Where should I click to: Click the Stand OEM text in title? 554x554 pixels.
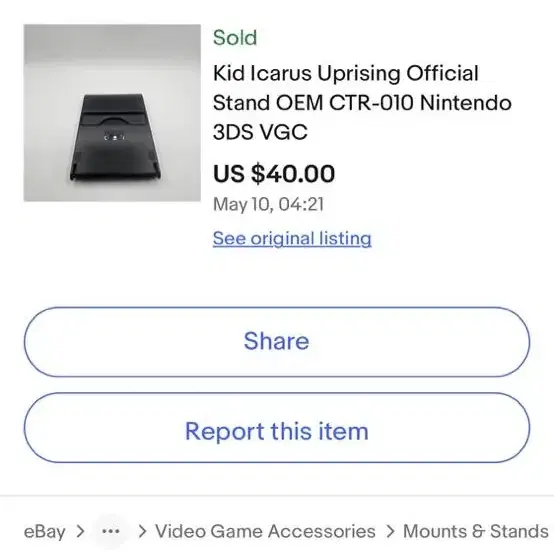point(268,103)
